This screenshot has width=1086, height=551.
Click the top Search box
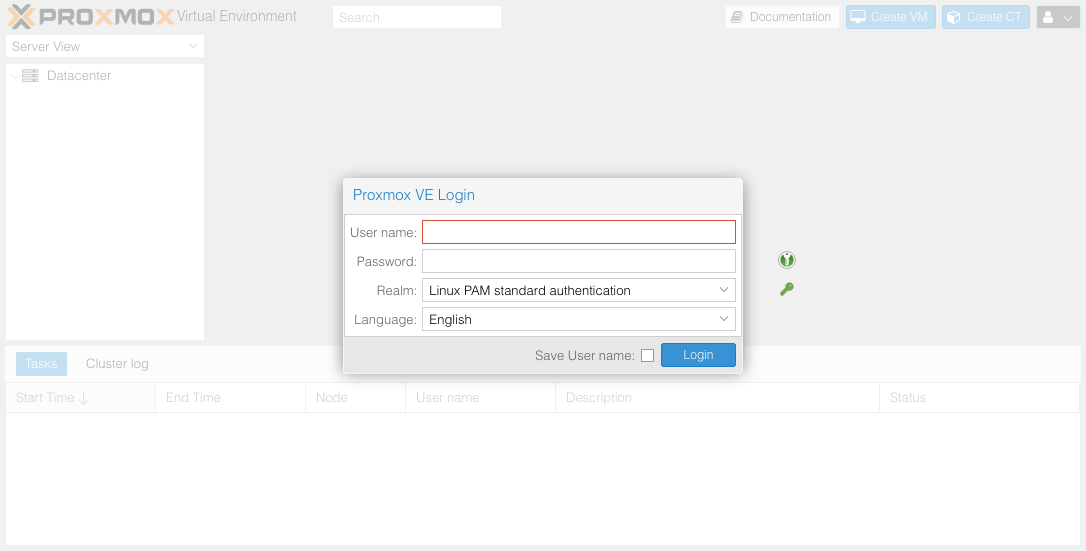point(416,17)
